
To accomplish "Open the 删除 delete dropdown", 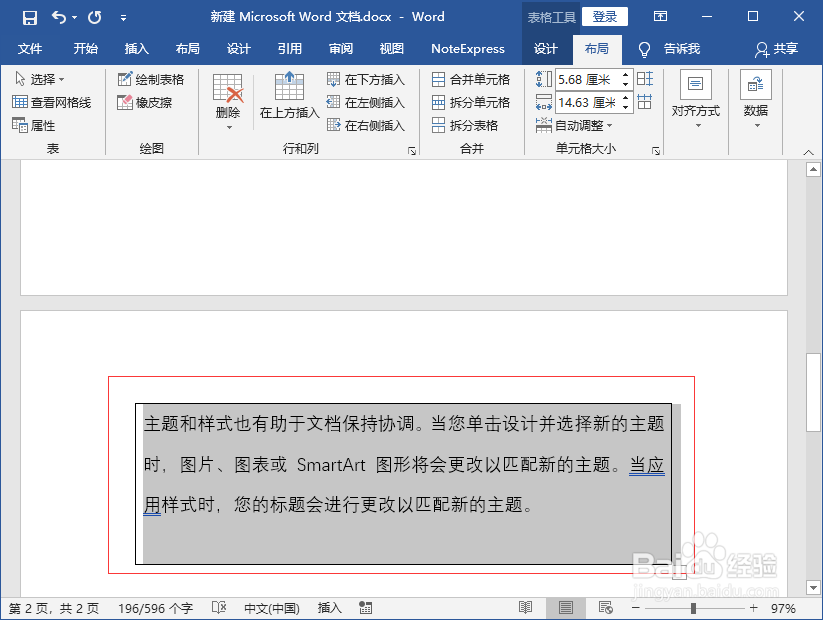I will 228,102.
